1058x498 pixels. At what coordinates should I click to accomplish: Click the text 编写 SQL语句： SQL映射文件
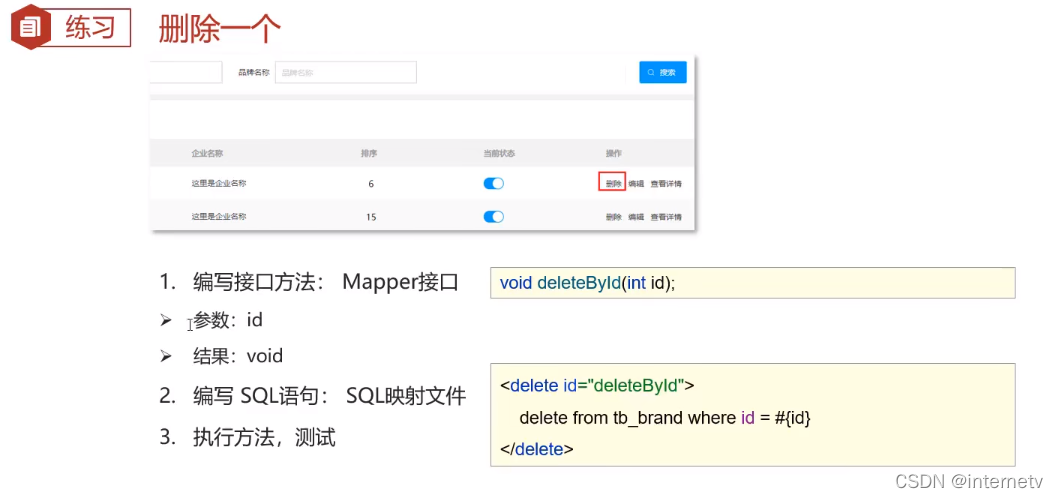click(329, 396)
